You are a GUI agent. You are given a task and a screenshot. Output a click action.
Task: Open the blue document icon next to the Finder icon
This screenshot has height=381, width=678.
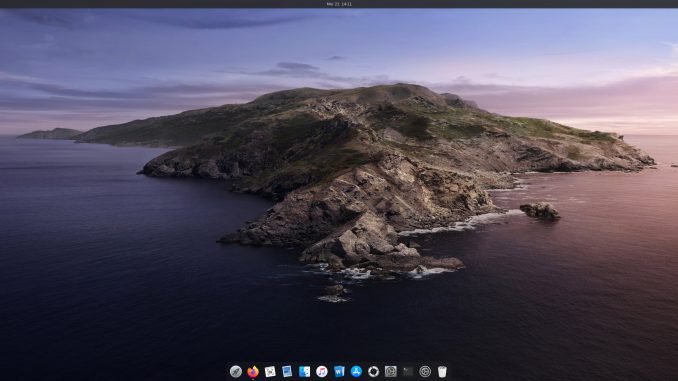click(x=287, y=371)
